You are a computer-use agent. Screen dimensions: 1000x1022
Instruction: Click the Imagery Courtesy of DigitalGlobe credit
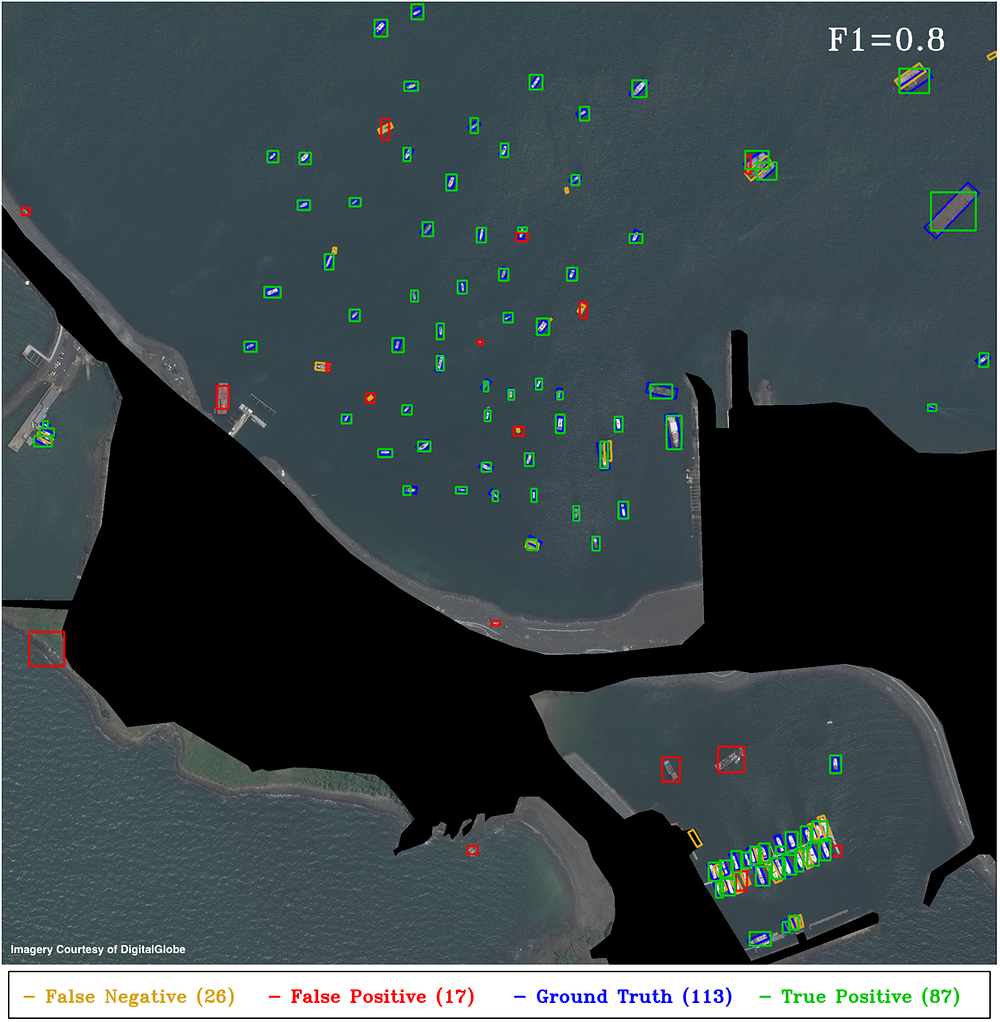click(x=98, y=949)
